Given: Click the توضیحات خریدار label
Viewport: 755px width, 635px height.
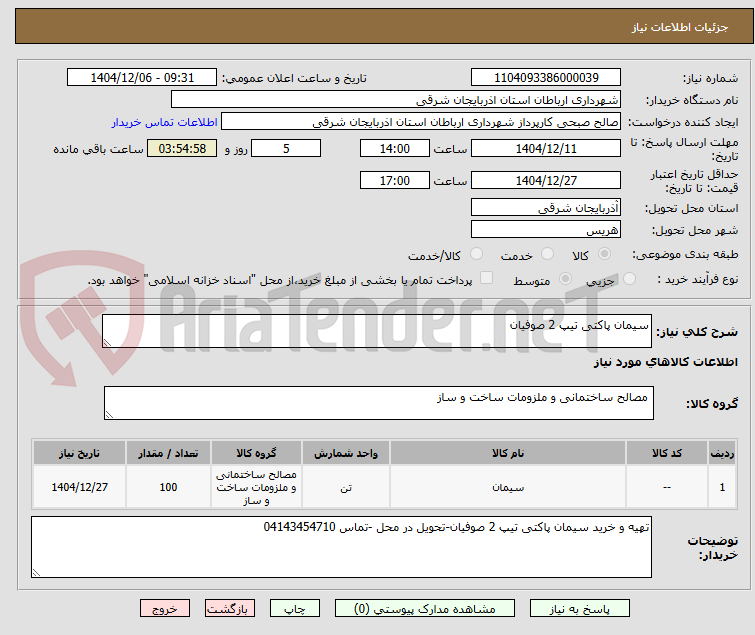Looking at the screenshot, I should 713,548.
